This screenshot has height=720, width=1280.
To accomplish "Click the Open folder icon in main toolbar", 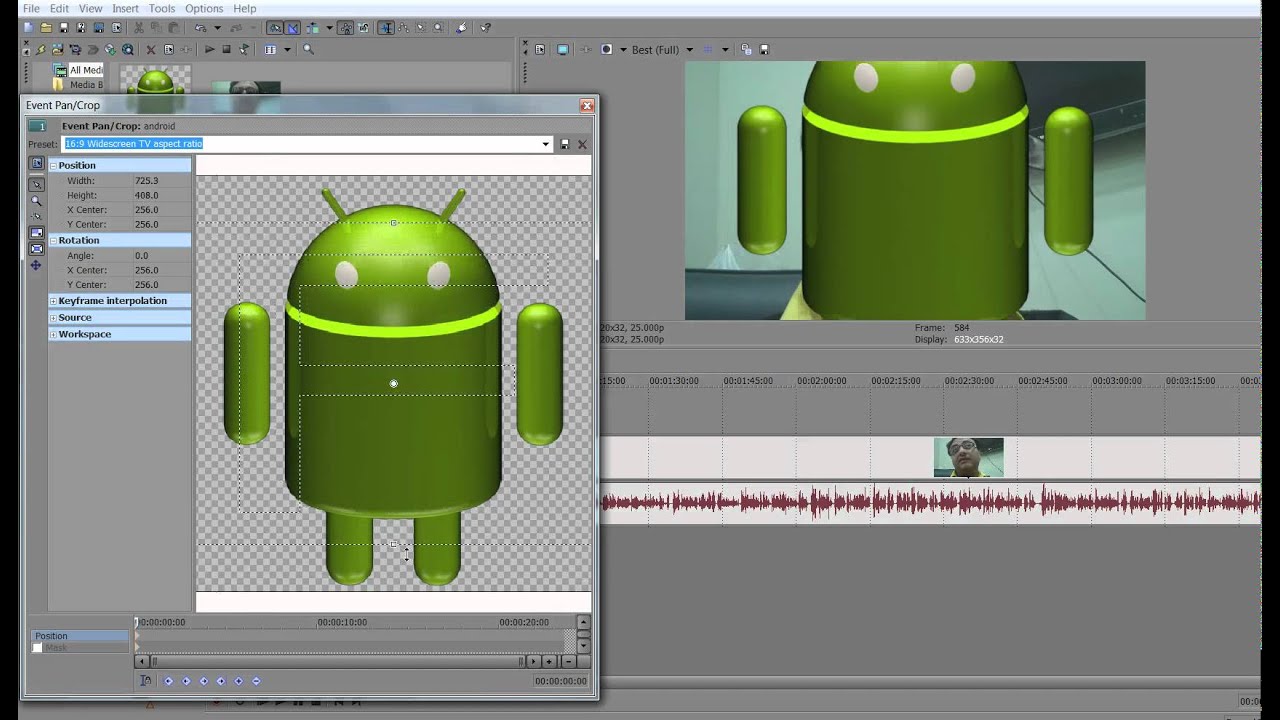I will click(x=46, y=28).
